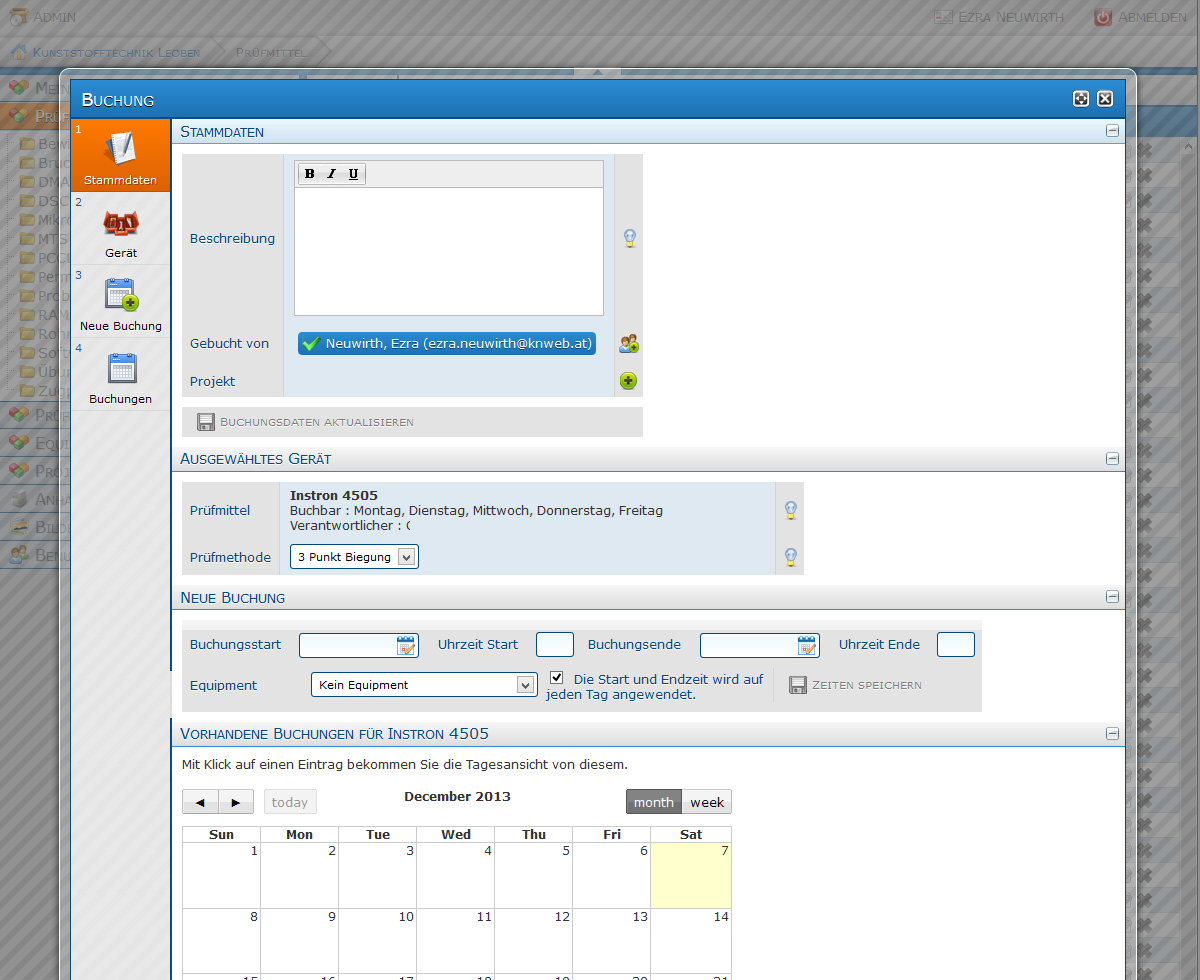Click the lightbulb hint next to Prüfmethode

point(790,557)
